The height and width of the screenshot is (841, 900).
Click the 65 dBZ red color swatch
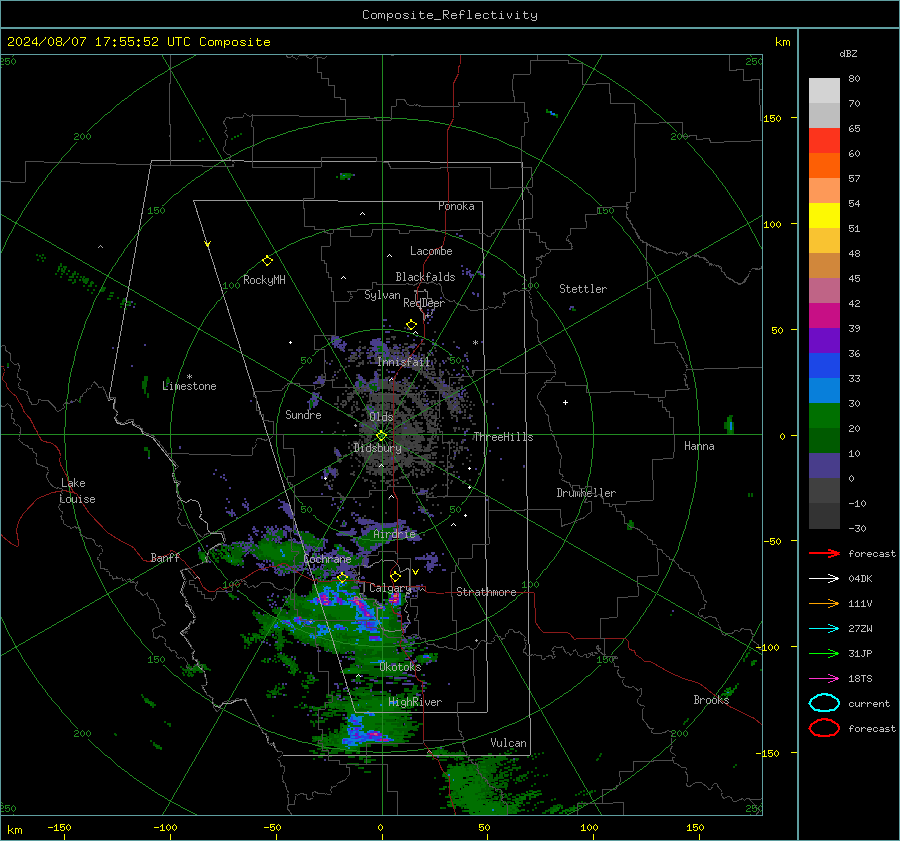click(824, 140)
